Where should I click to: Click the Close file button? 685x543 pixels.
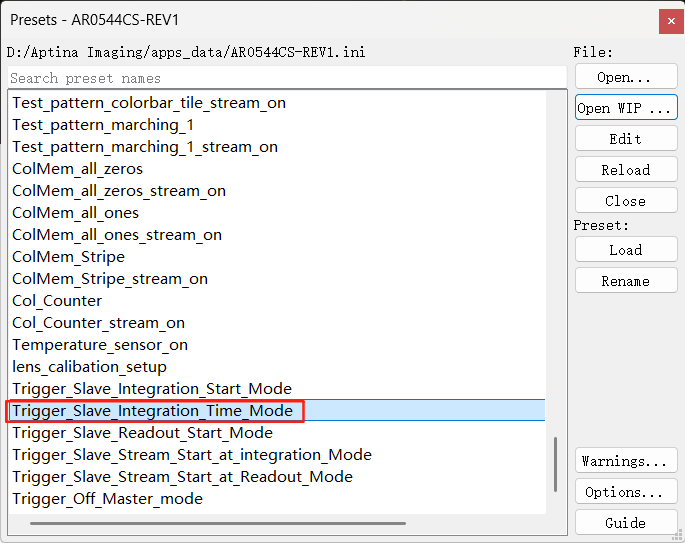(x=625, y=201)
